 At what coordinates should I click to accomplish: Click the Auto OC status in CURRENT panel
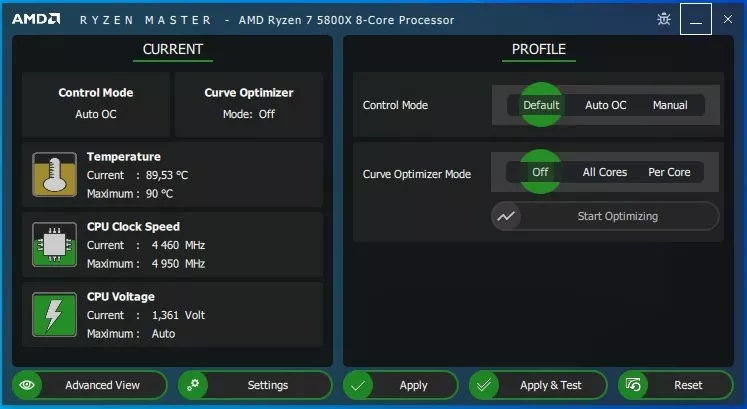coord(96,114)
